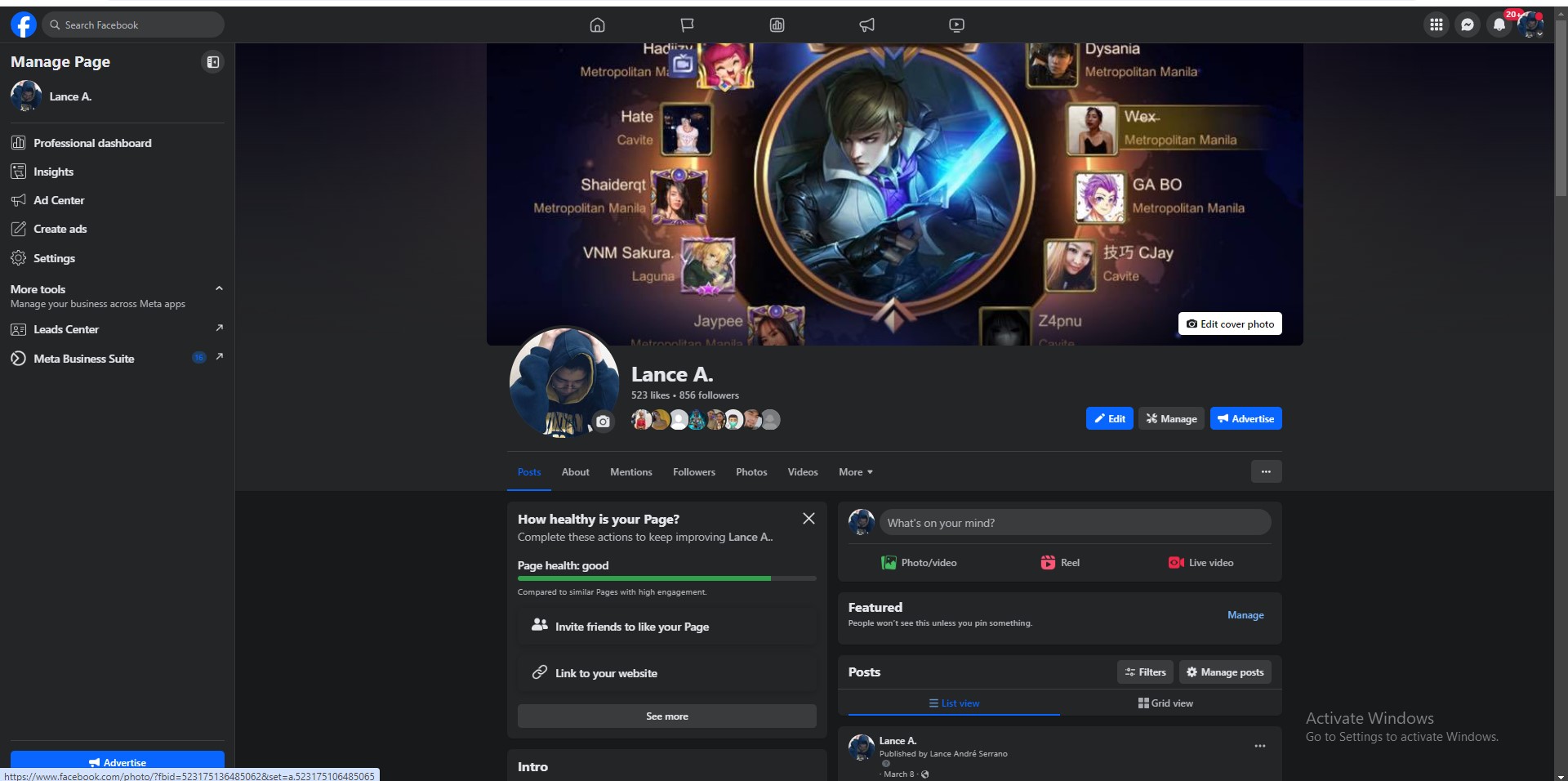Click the camera icon on profile picture

tap(603, 422)
